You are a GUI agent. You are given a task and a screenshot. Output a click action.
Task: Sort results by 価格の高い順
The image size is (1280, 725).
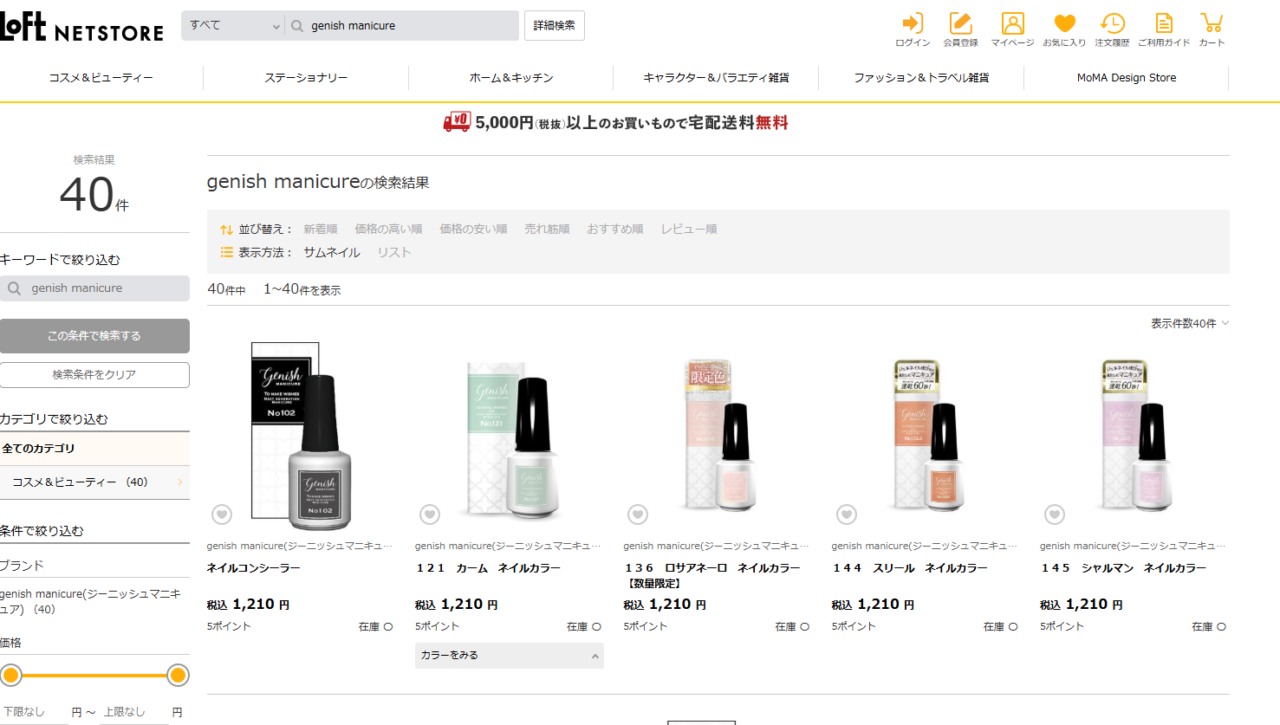[388, 229]
